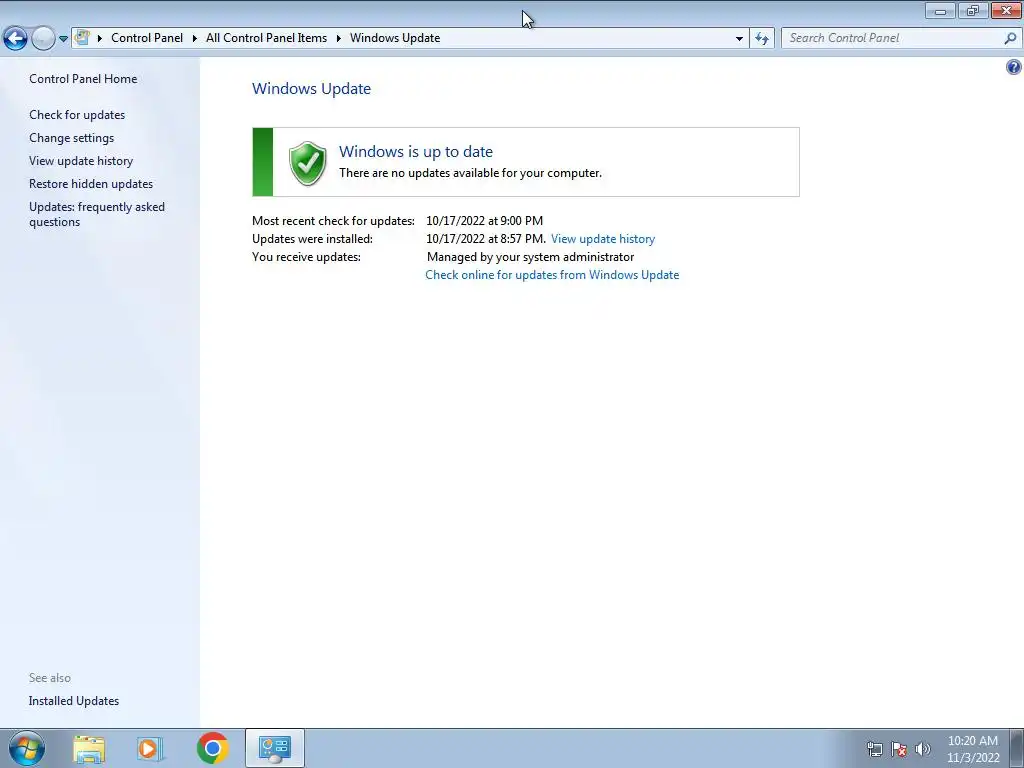Click 'There are no updates available' message
This screenshot has height=768, width=1024.
470,173
